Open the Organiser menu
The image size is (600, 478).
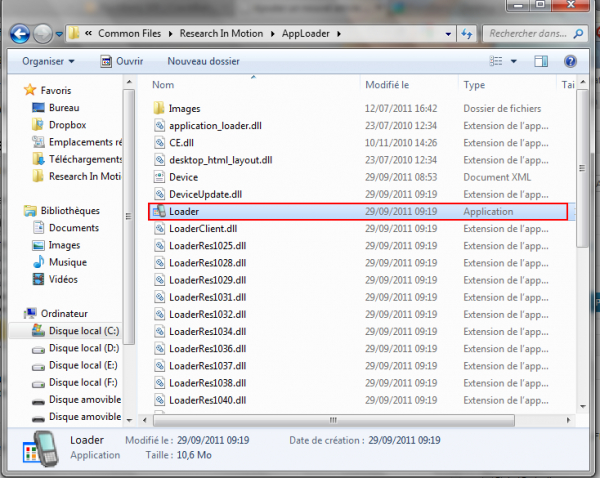48,61
